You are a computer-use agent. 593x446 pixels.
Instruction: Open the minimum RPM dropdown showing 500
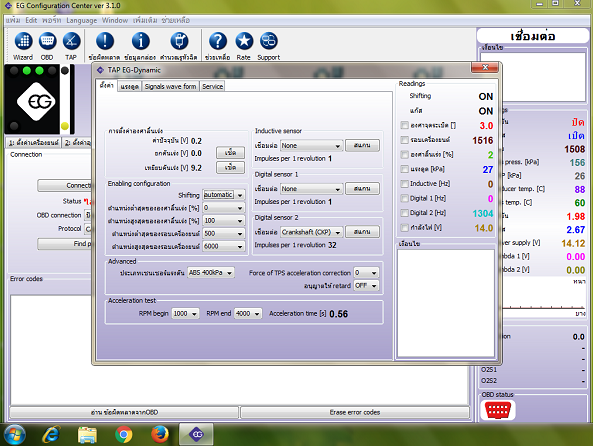click(224, 233)
